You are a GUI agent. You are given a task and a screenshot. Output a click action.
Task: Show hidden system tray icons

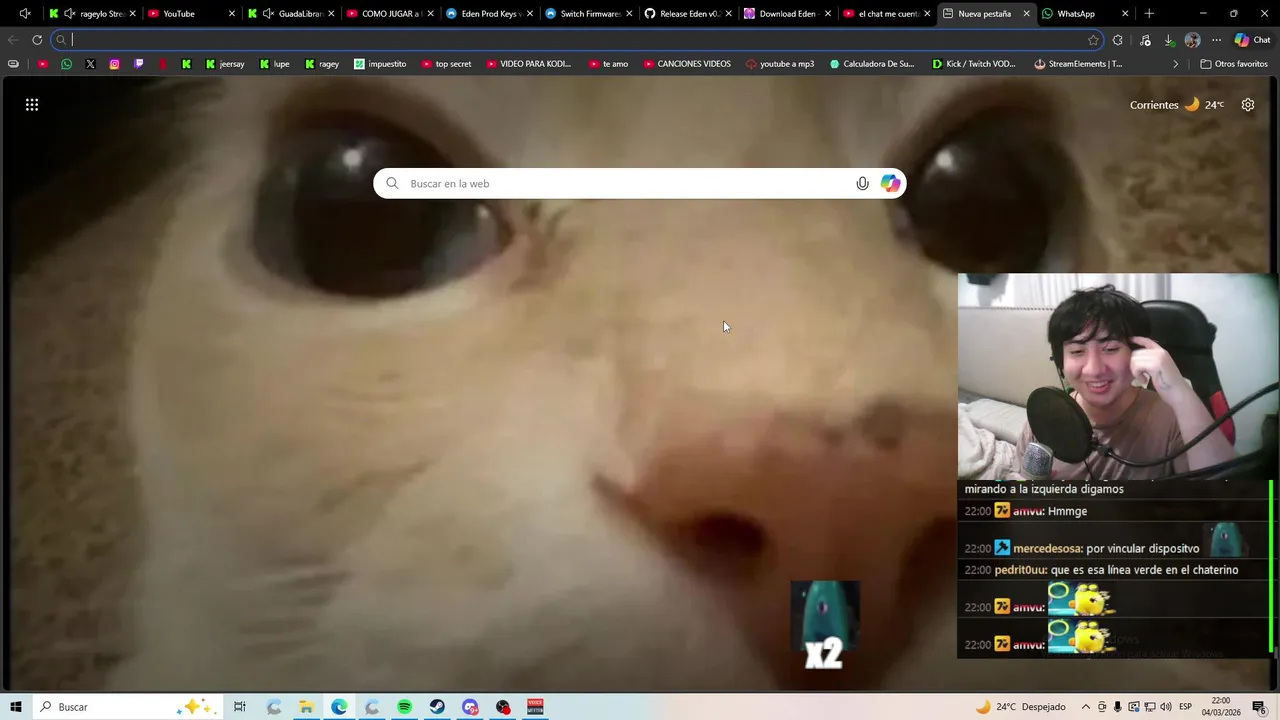(x=1086, y=707)
